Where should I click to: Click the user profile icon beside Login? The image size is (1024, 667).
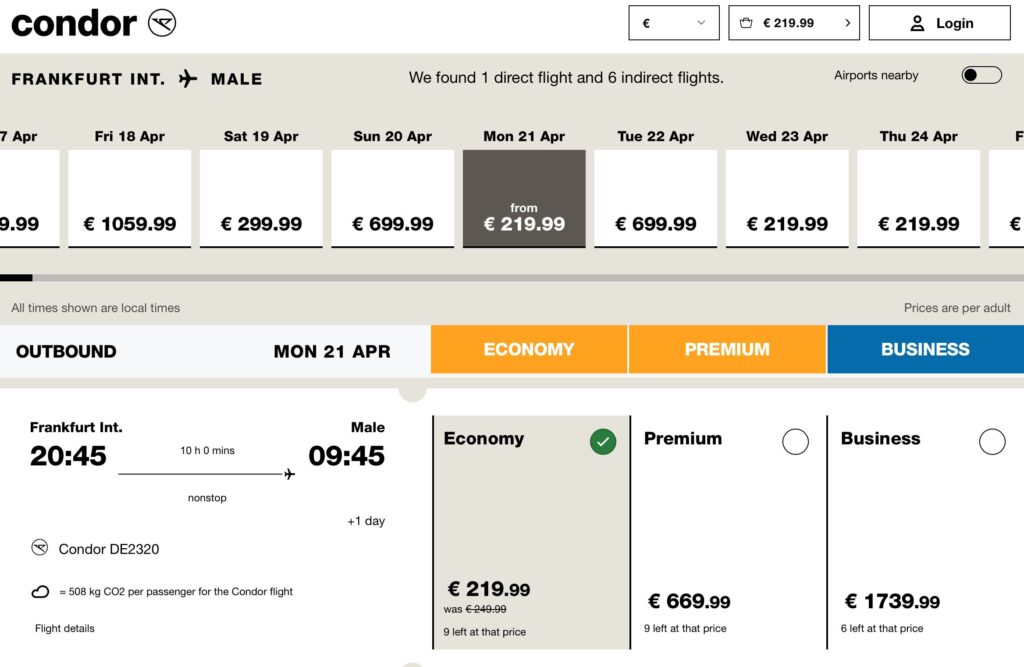click(917, 24)
